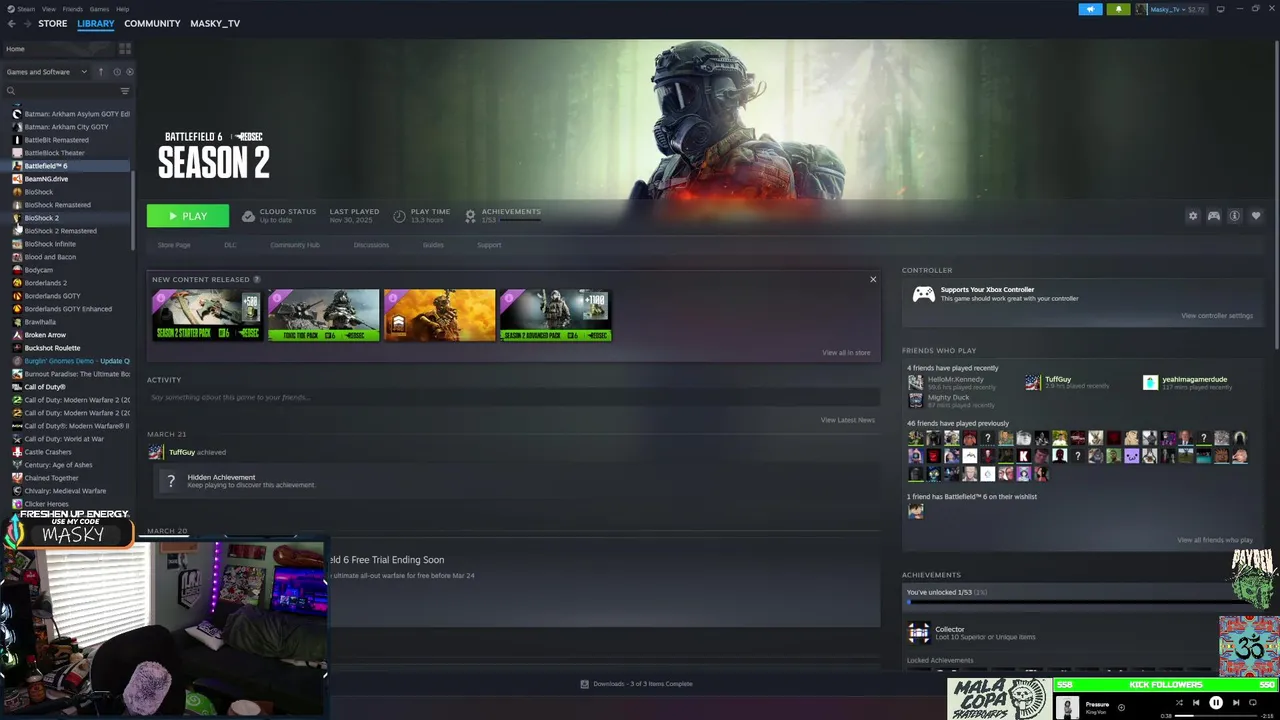Focus the library search field
This screenshot has height=720, width=1280.
coord(68,91)
